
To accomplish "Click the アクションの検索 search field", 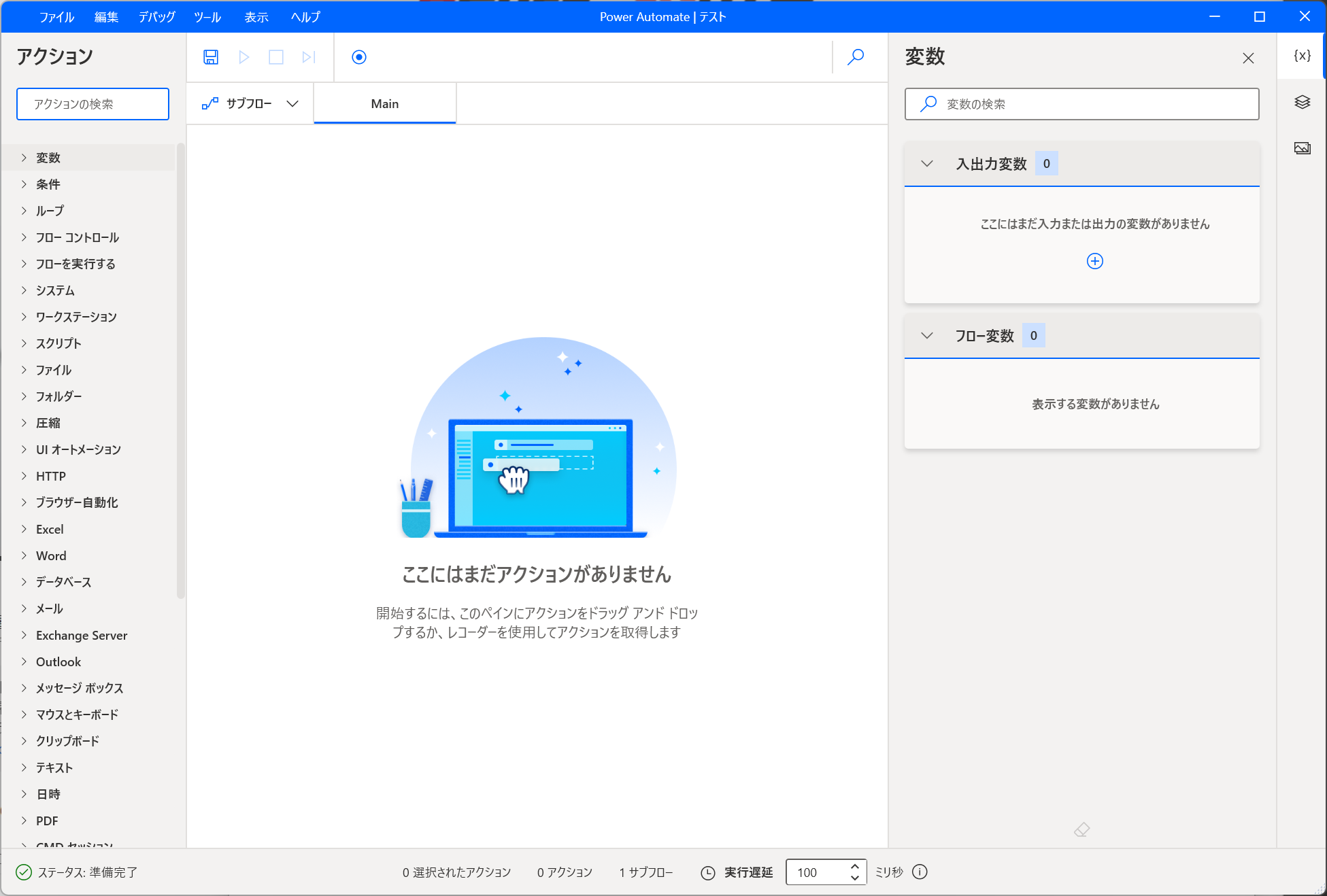I will (93, 104).
